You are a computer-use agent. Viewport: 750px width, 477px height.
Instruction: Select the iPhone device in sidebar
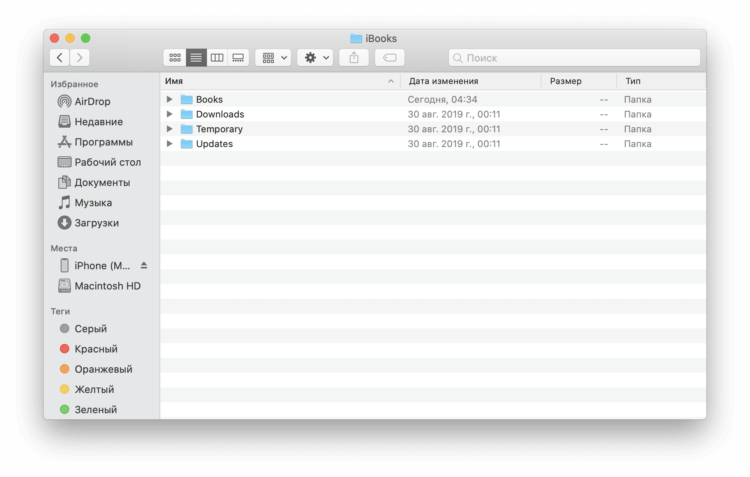coord(95,266)
